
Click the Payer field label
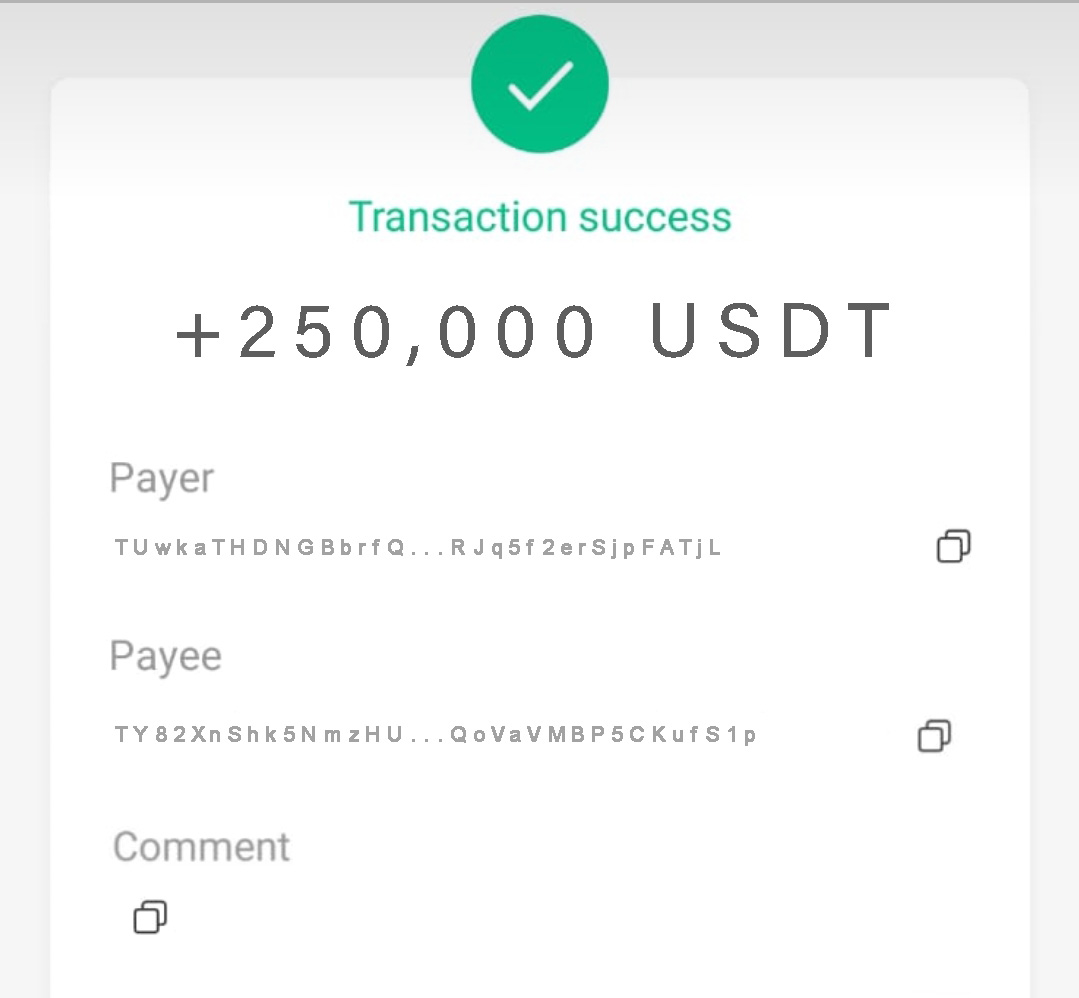(162, 478)
